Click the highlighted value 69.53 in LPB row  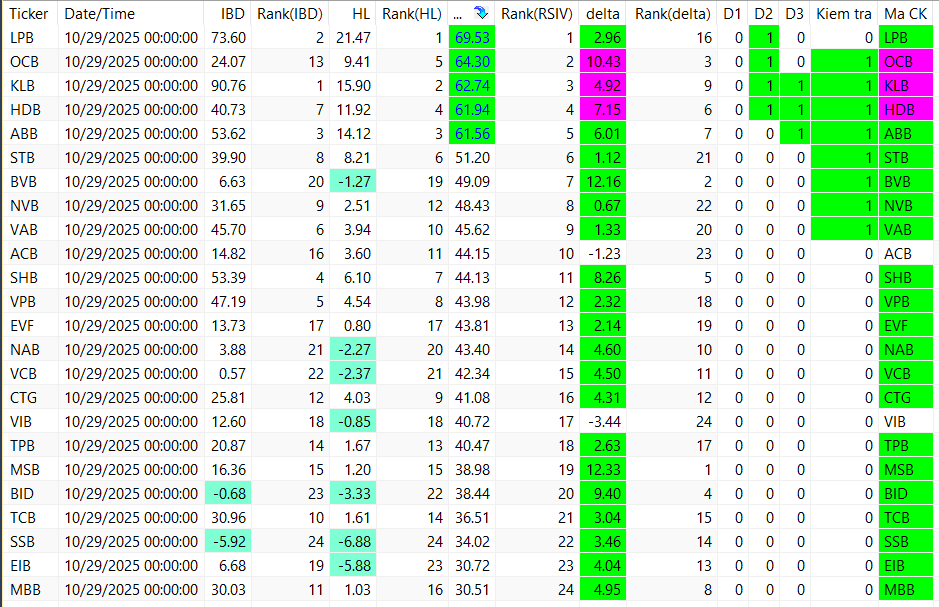472,38
